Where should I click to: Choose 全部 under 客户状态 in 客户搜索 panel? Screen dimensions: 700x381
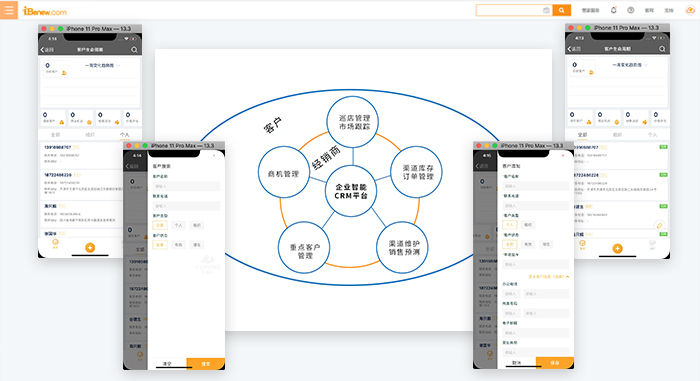[x=160, y=245]
